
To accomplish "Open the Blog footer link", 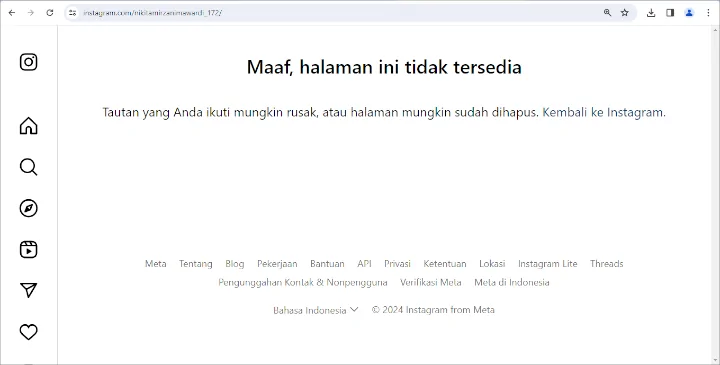I will (x=235, y=264).
